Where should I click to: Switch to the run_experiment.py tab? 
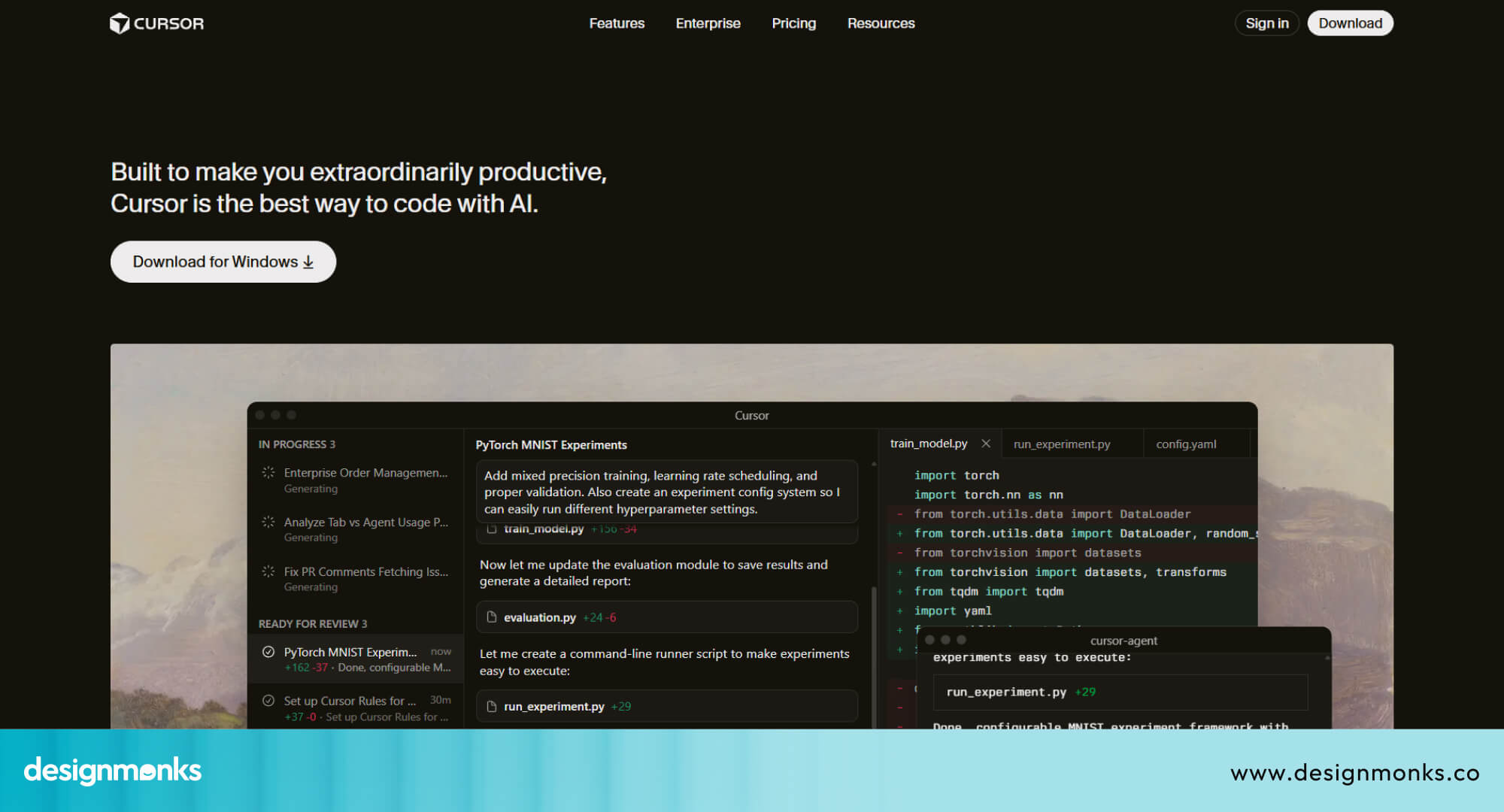pyautogui.click(x=1061, y=444)
